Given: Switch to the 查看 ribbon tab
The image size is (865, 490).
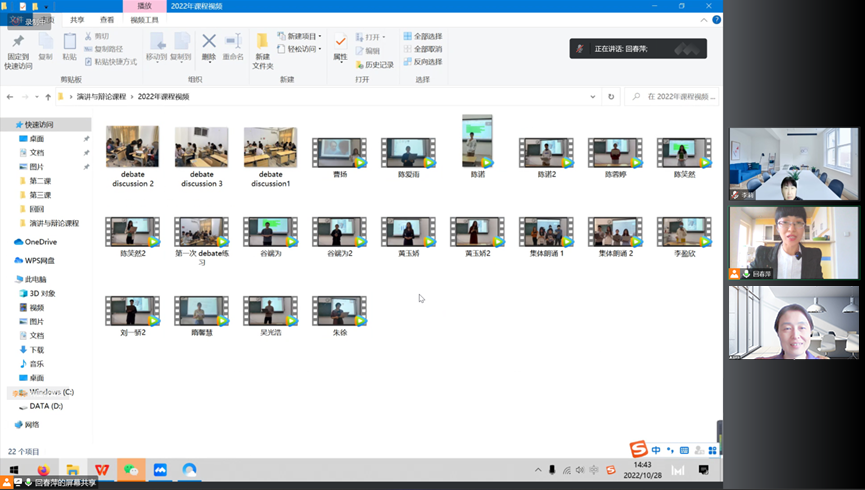Looking at the screenshot, I should (x=106, y=19).
